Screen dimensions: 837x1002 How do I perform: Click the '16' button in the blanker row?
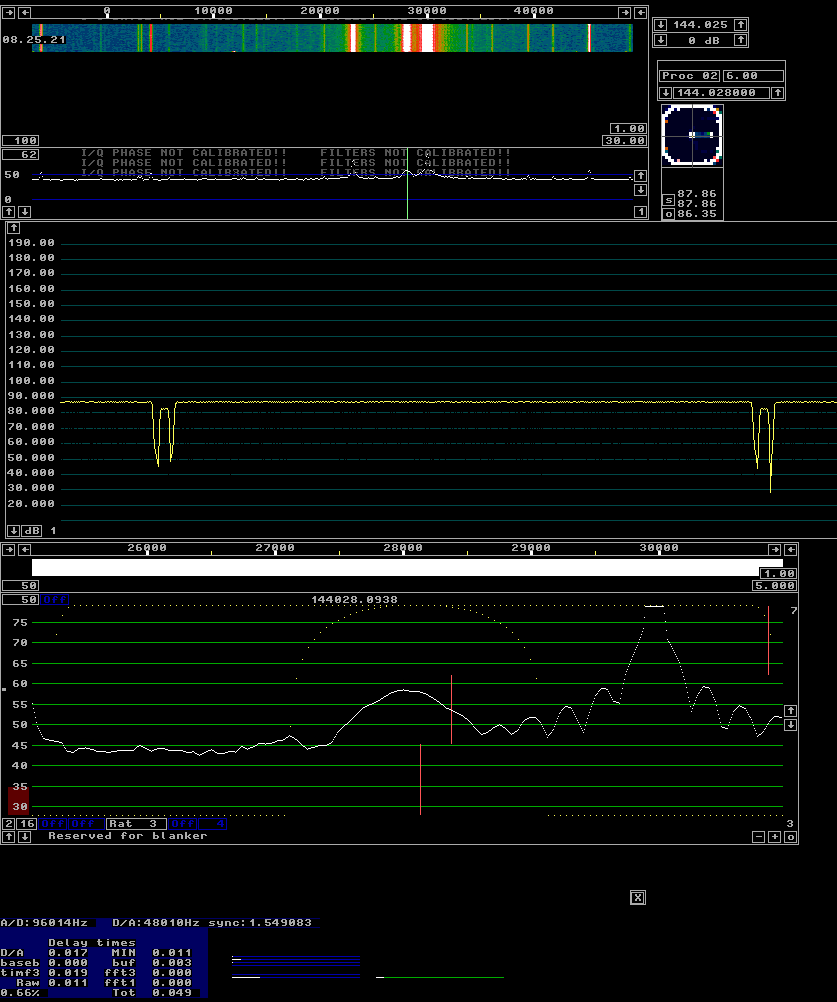(x=26, y=824)
